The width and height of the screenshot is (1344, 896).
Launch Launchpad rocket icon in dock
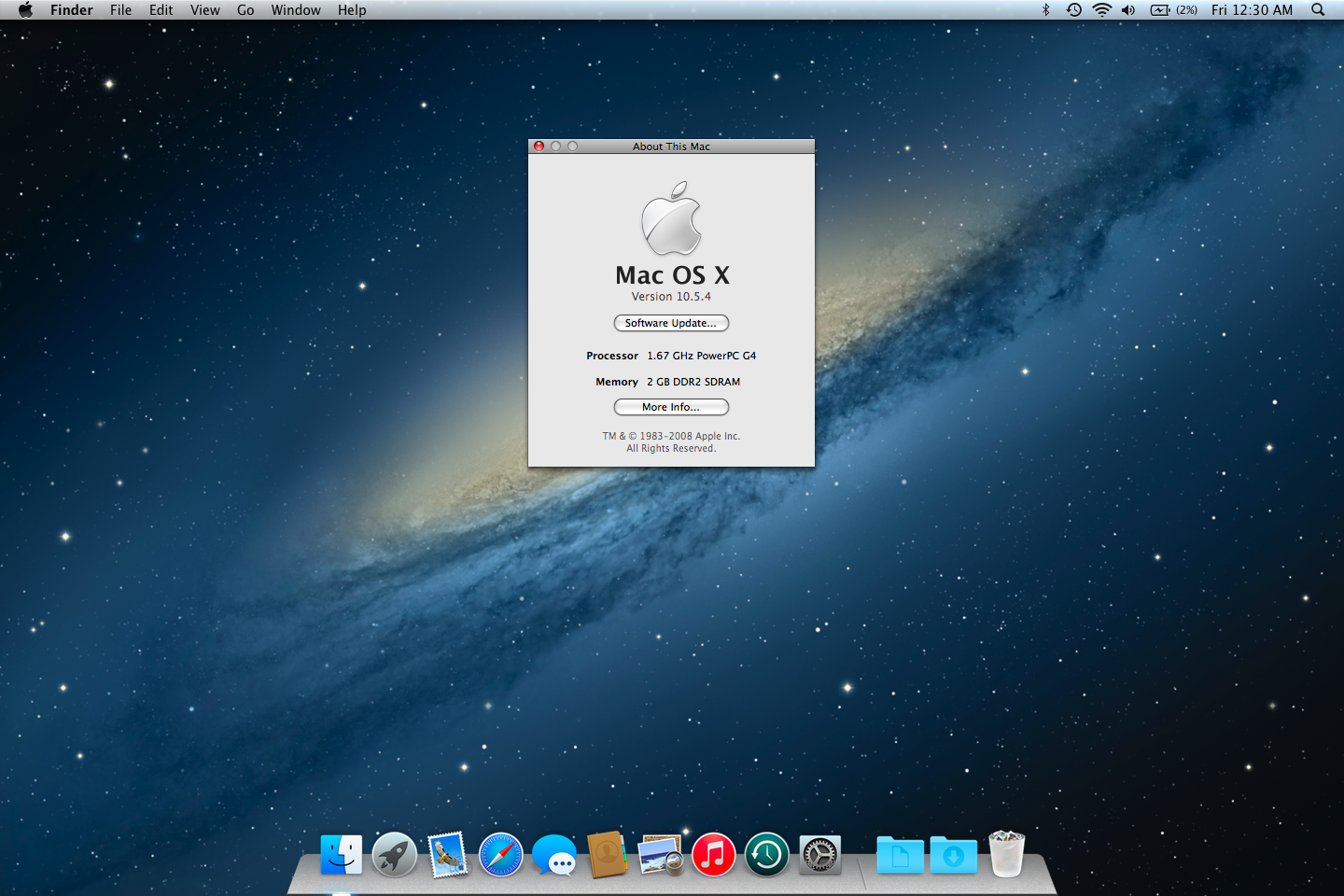point(395,855)
